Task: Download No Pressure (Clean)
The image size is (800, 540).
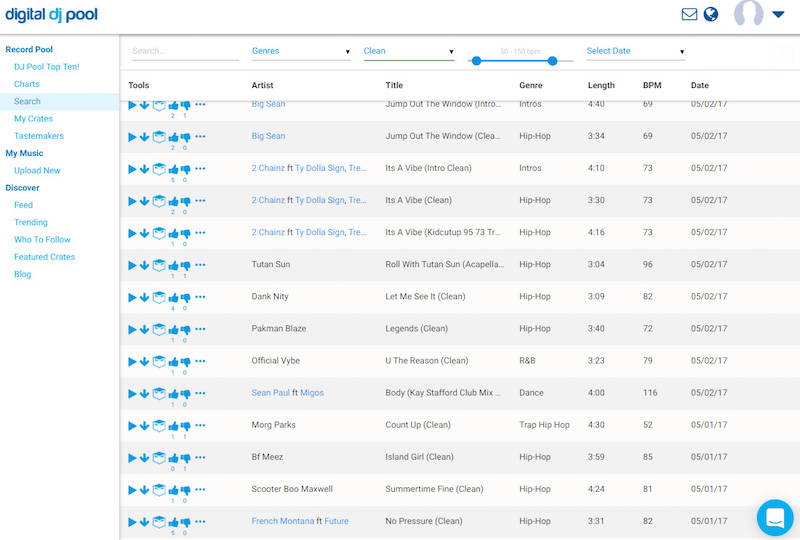Action: pos(144,522)
